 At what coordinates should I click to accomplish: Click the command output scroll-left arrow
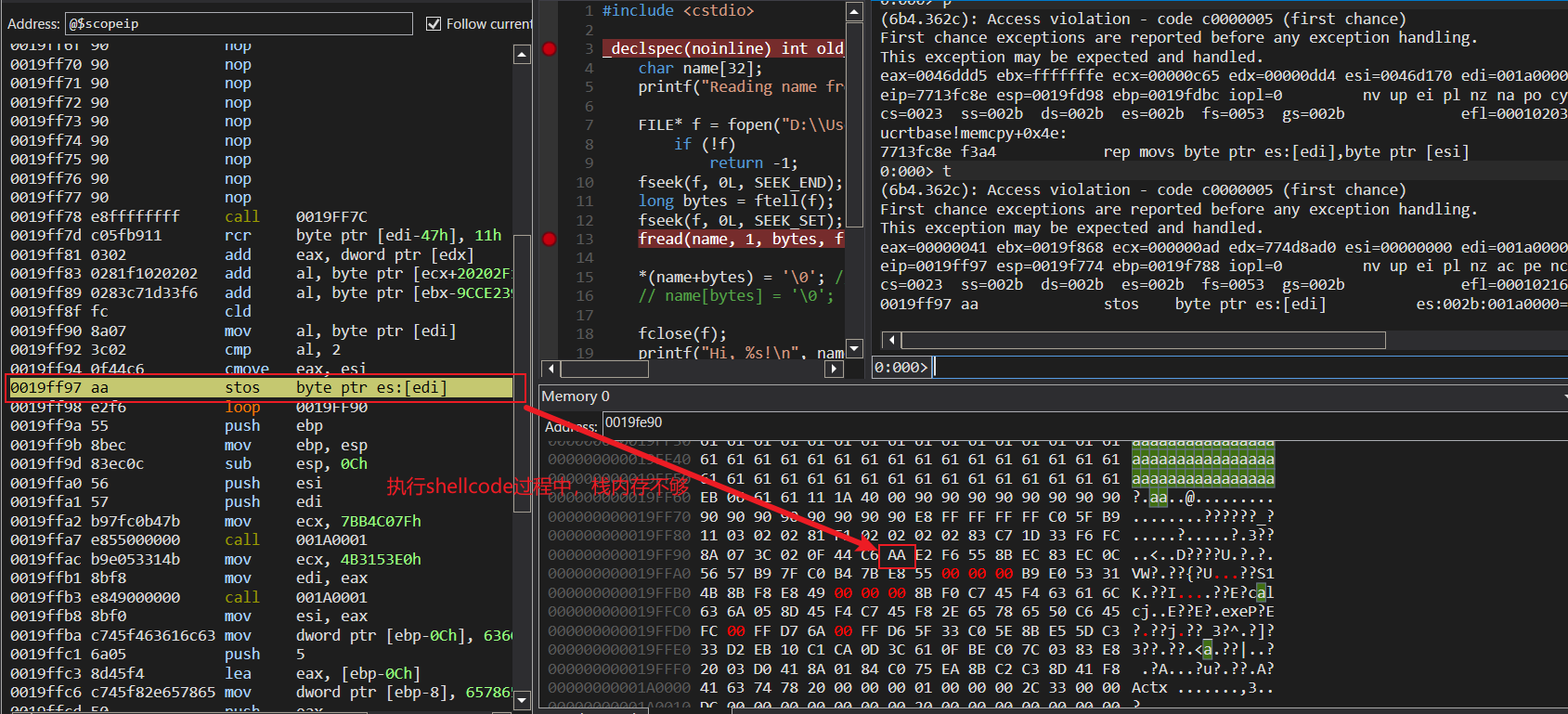tap(891, 341)
